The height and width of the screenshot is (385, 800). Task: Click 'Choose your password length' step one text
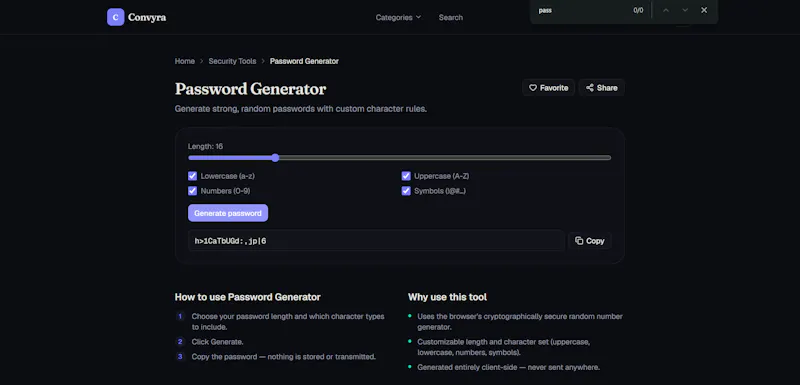[x=288, y=322]
